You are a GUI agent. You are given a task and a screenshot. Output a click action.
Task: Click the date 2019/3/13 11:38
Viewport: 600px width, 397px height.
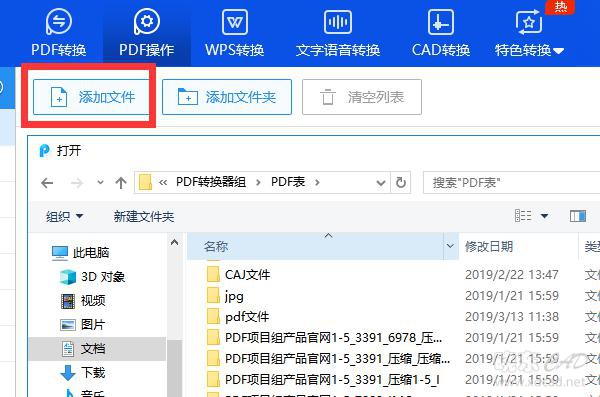tap(512, 317)
